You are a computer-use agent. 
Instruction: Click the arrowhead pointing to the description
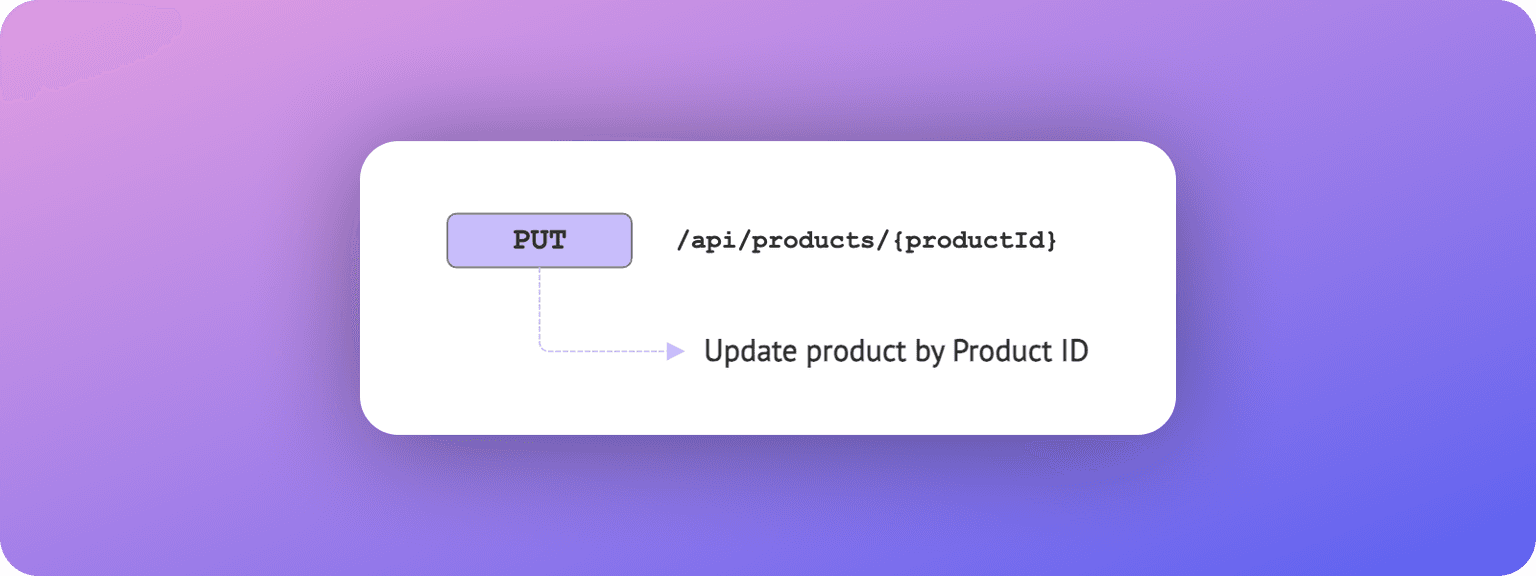(676, 351)
